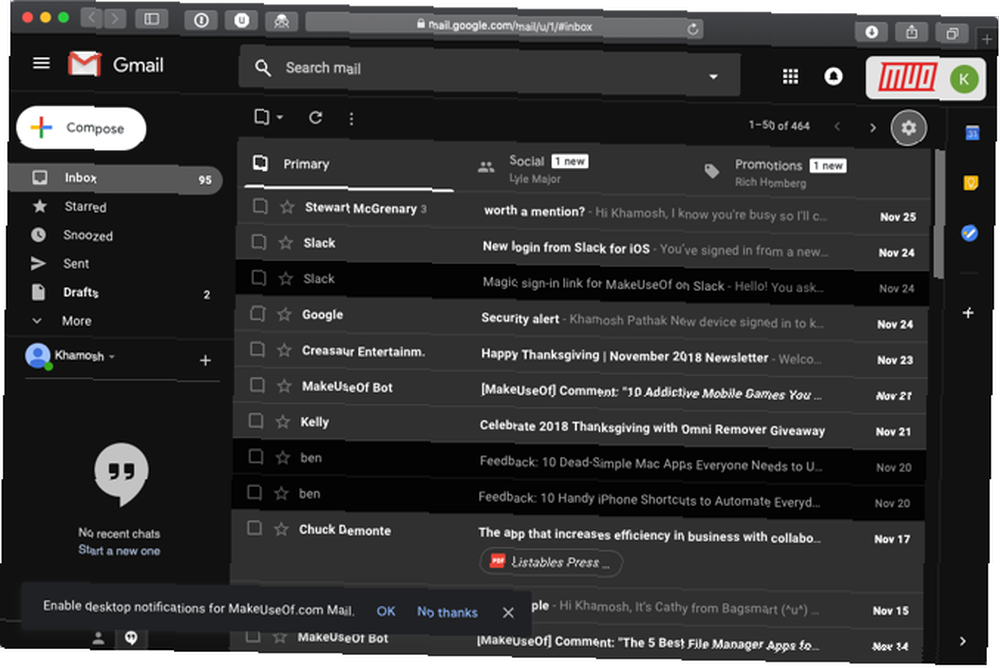Open Hangouts contacts person icon
The height and width of the screenshot is (668, 1000).
(98, 637)
